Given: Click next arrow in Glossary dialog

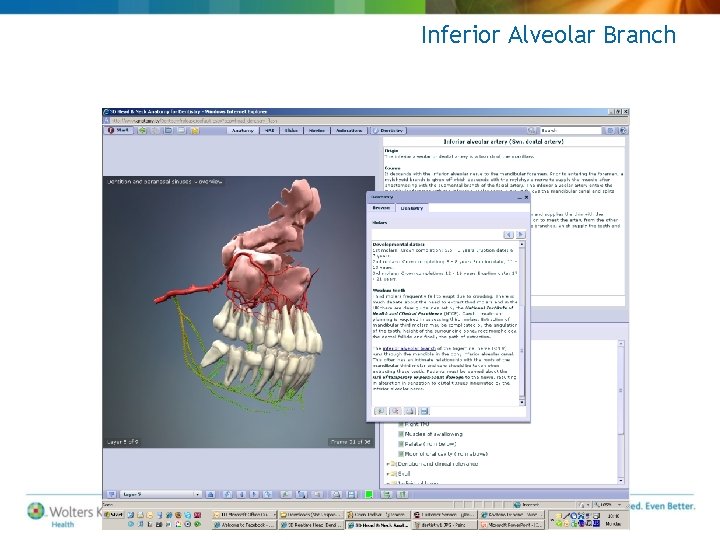Looking at the screenshot, I should pos(520,235).
